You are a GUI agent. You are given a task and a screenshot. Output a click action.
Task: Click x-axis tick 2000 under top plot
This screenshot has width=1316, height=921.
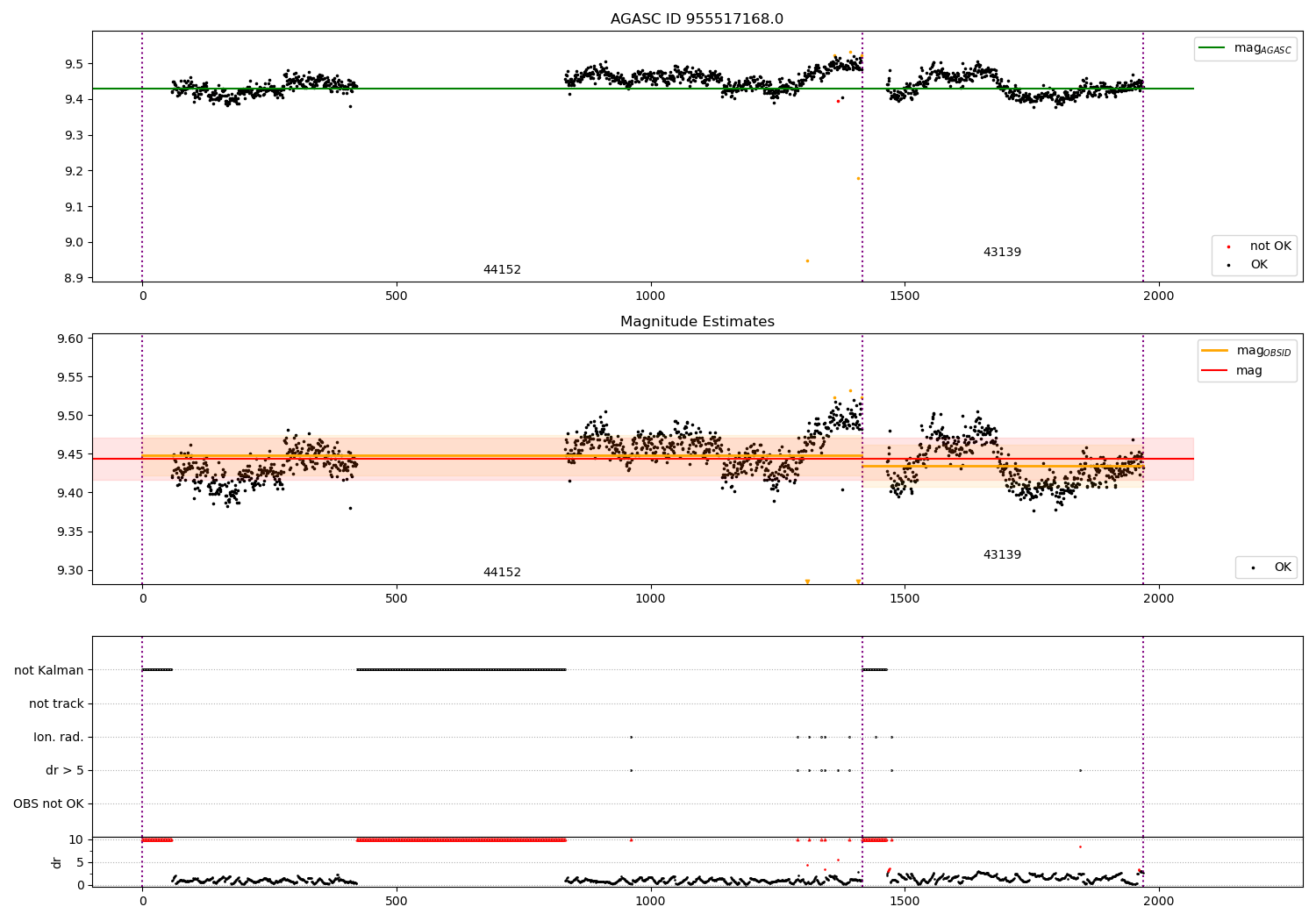point(1159,296)
